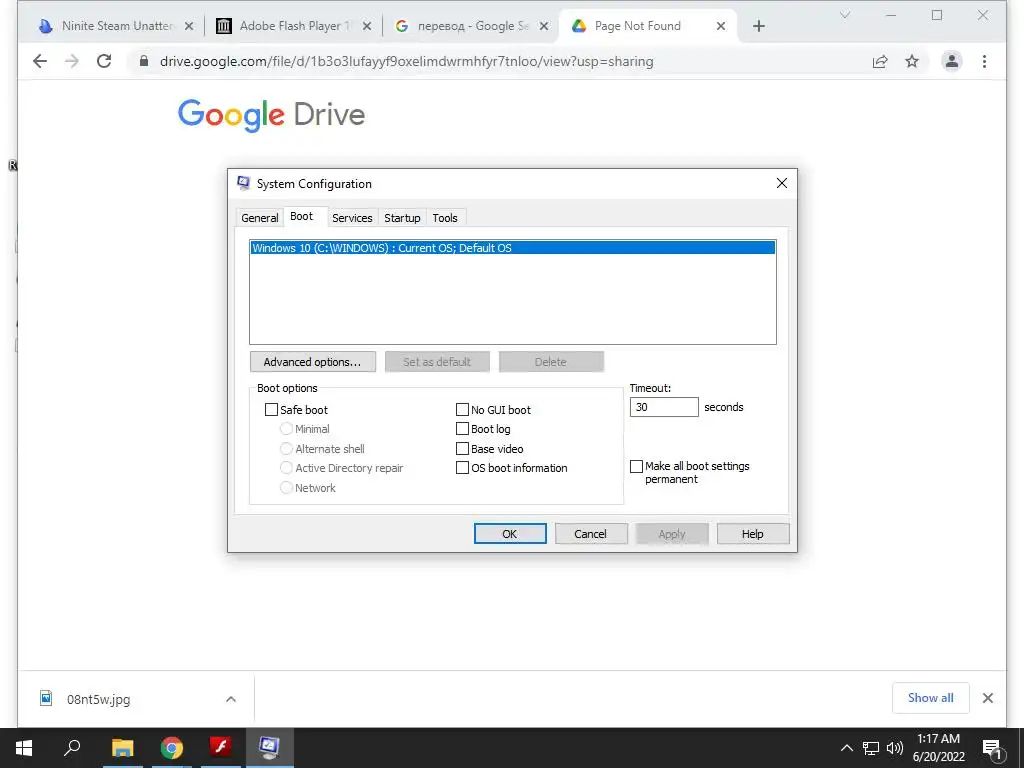Go back using Chrome's back arrow

(40, 61)
